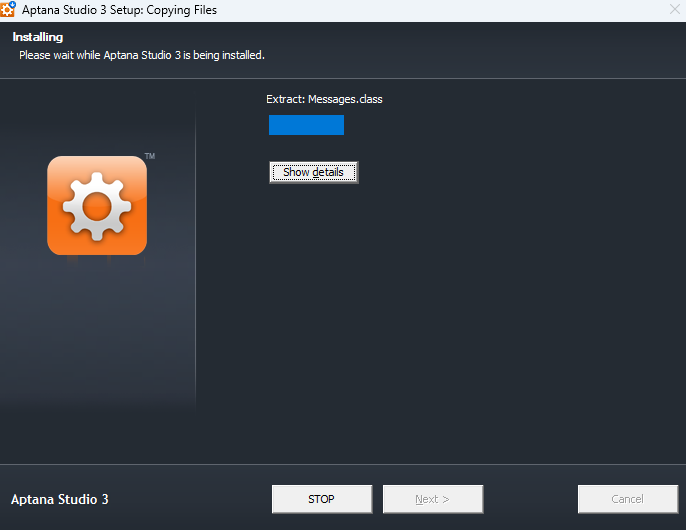Click the disabled Cancel button

click(x=627, y=499)
